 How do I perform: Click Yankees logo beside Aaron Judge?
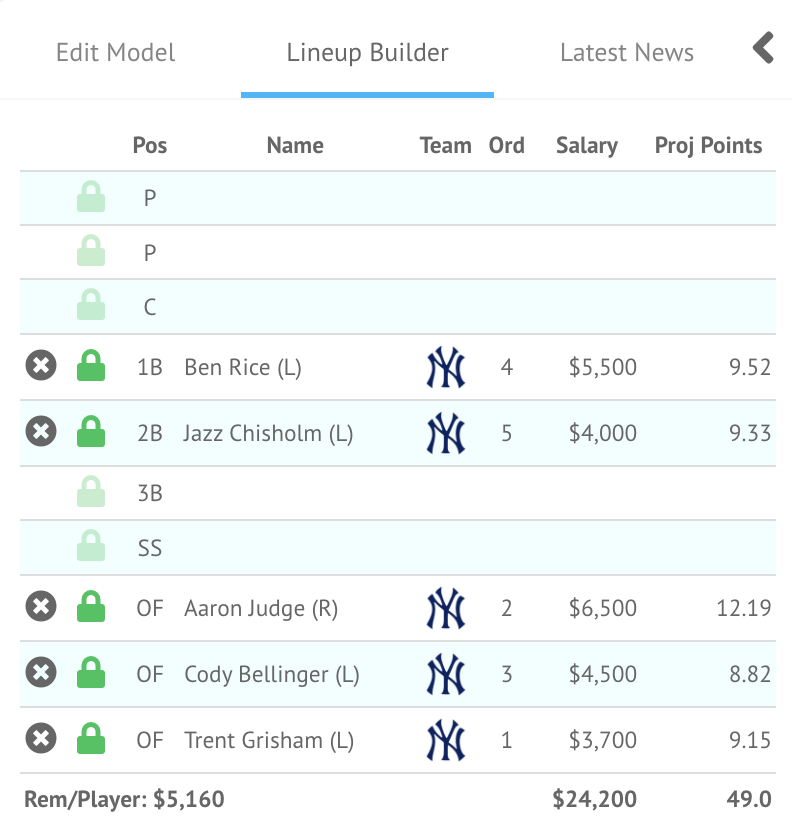point(445,607)
